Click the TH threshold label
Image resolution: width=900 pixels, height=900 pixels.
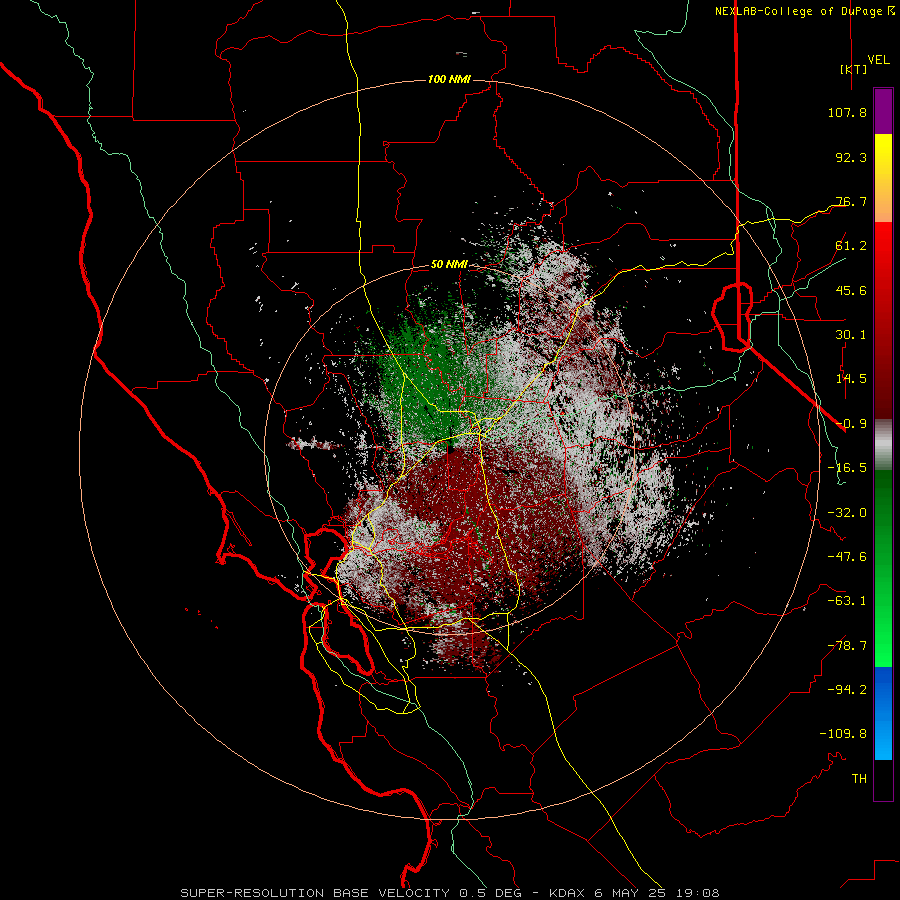859,779
